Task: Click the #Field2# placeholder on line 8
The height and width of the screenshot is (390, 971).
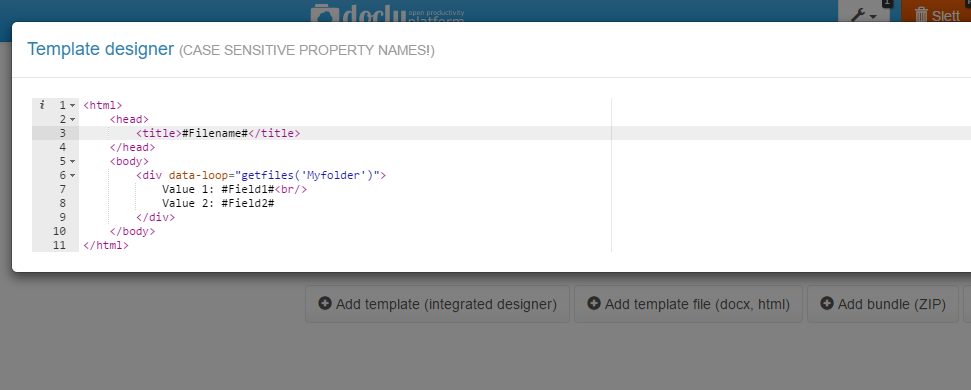Action: [x=248, y=204]
